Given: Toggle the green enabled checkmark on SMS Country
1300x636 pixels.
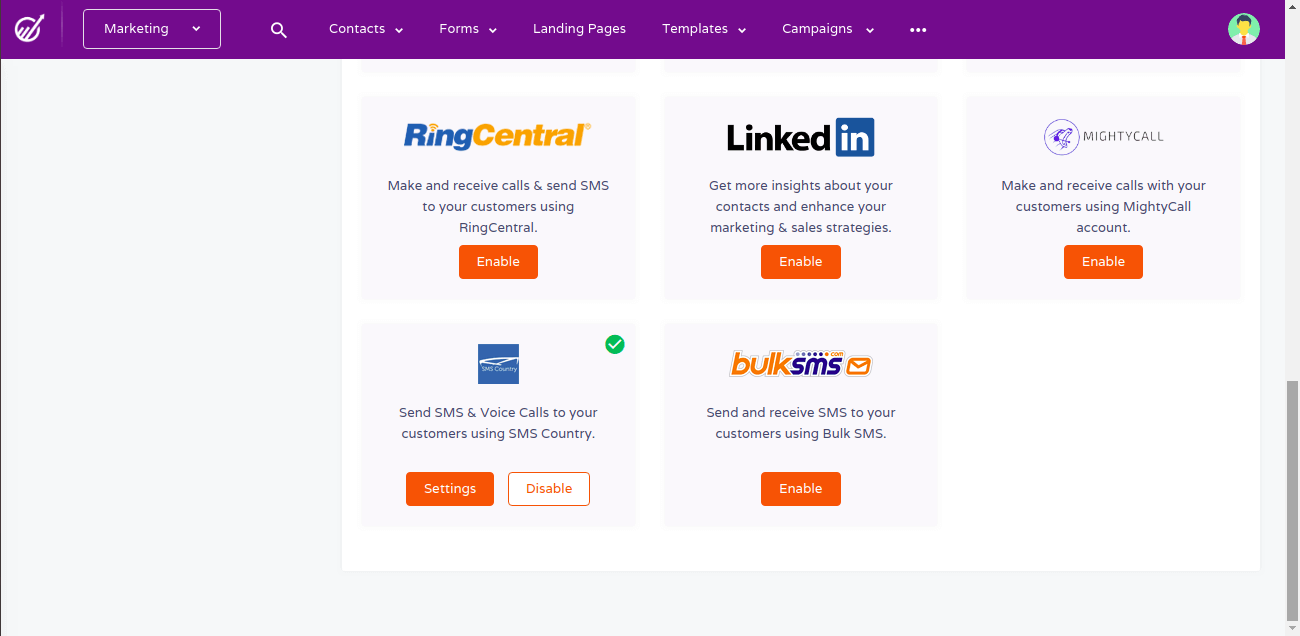Looking at the screenshot, I should click(x=615, y=344).
